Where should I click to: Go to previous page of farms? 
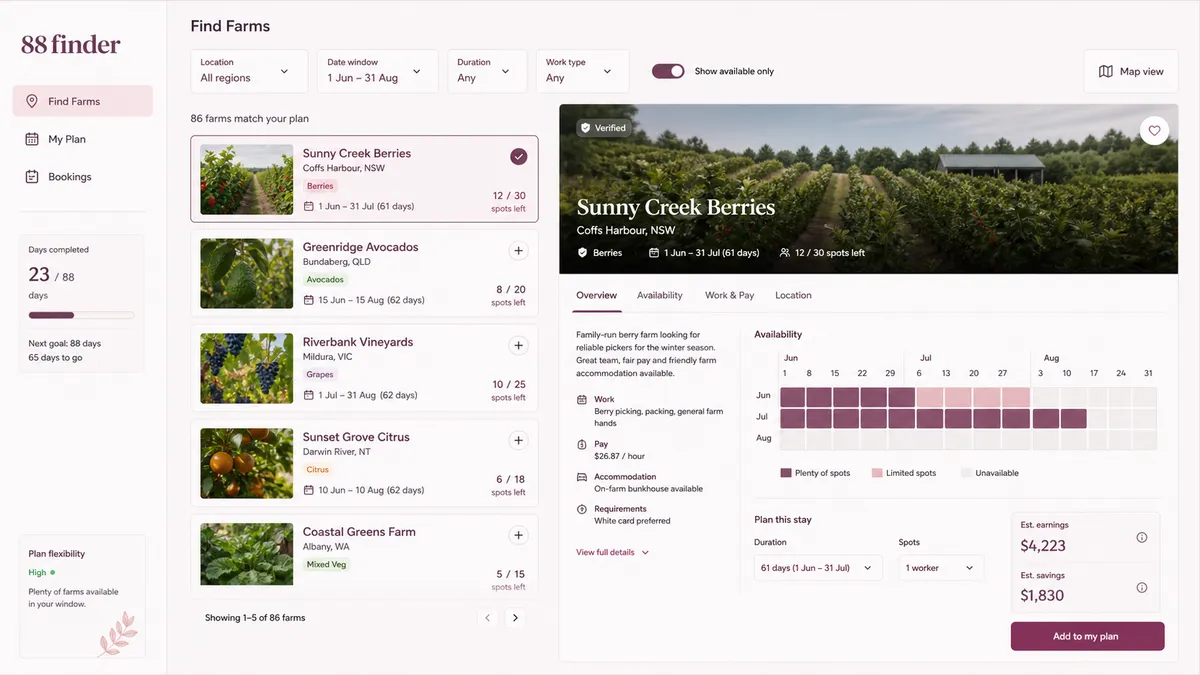point(488,618)
